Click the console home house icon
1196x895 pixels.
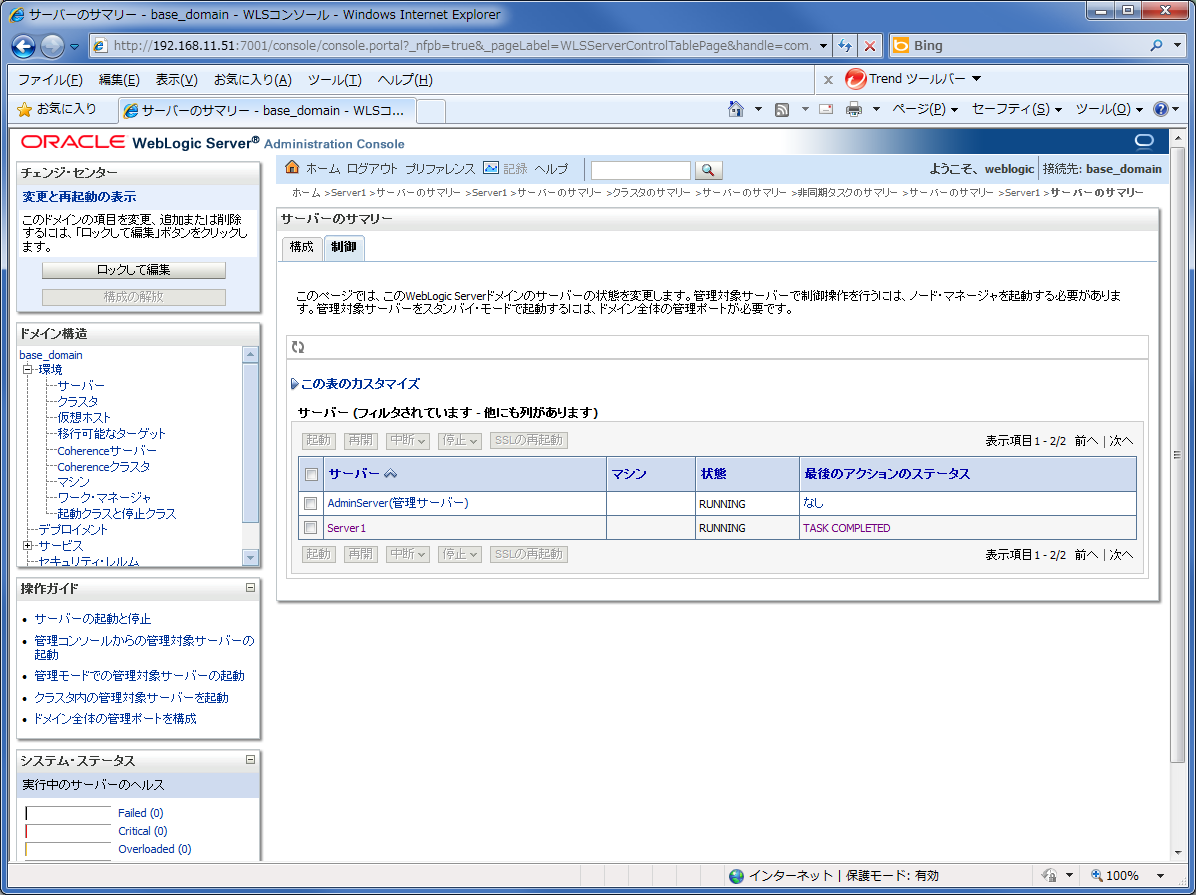tap(292, 167)
